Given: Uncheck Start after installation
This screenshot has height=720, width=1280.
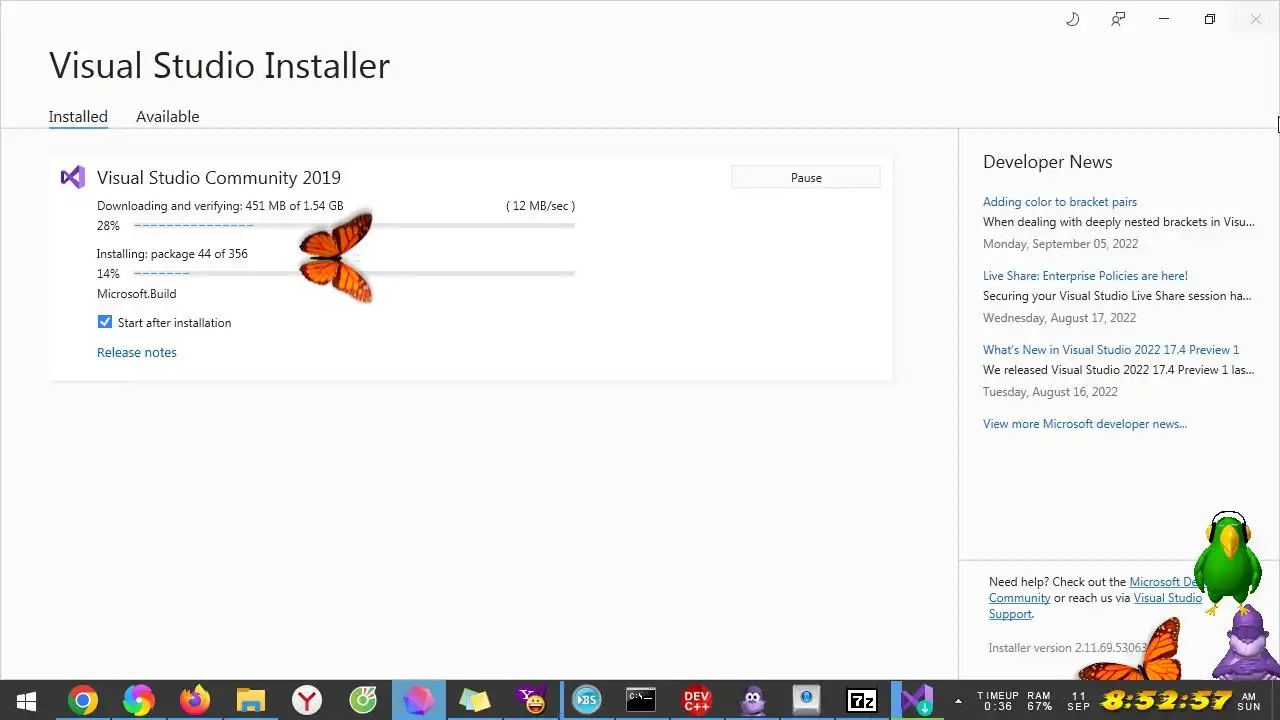Looking at the screenshot, I should pyautogui.click(x=105, y=322).
